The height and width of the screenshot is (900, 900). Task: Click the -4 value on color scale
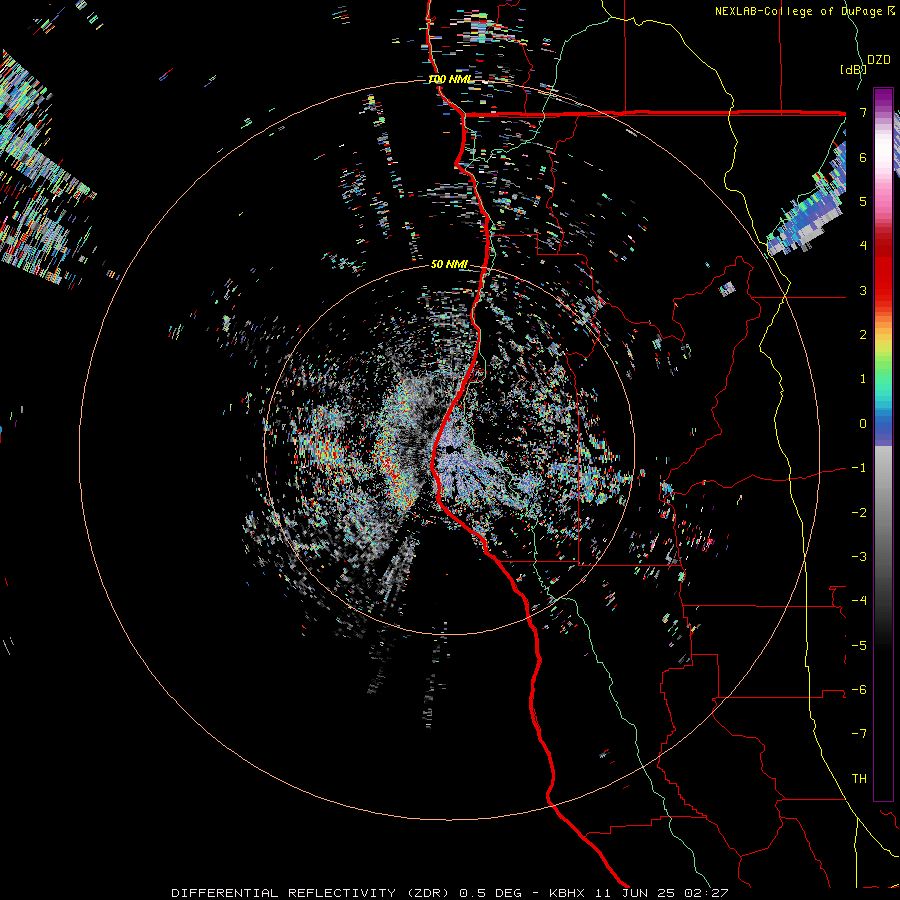click(859, 601)
